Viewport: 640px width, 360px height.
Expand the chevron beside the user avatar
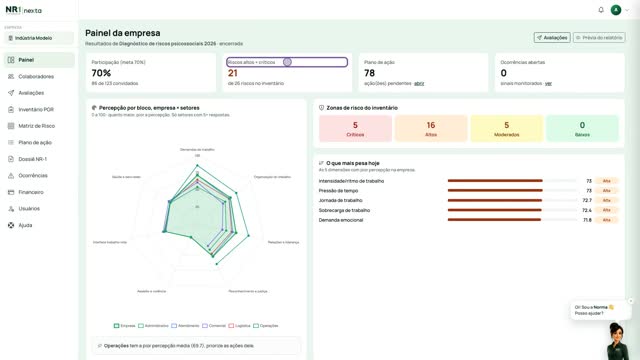pos(627,10)
